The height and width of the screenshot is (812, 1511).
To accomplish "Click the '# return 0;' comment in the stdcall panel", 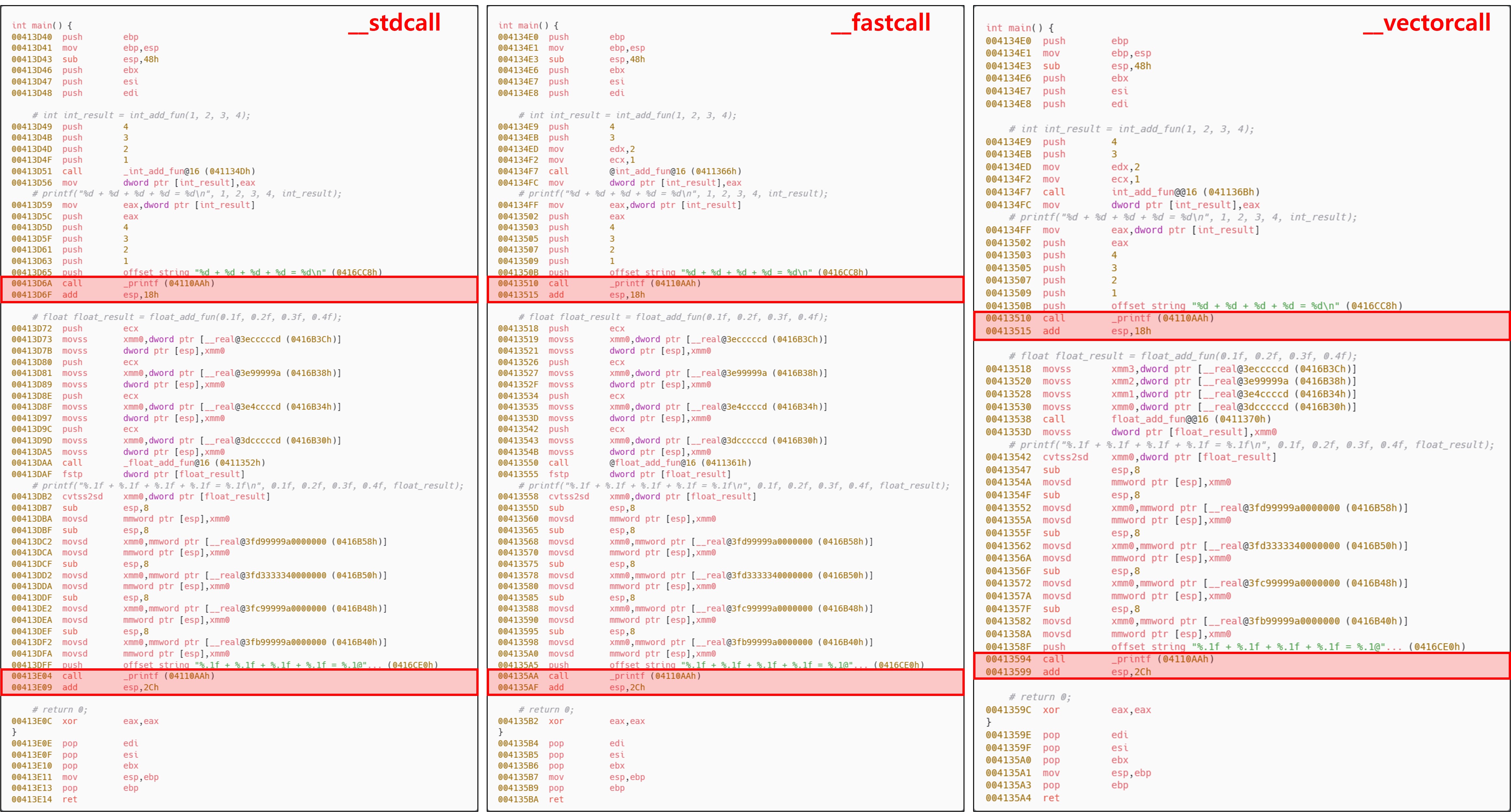I will [60, 709].
